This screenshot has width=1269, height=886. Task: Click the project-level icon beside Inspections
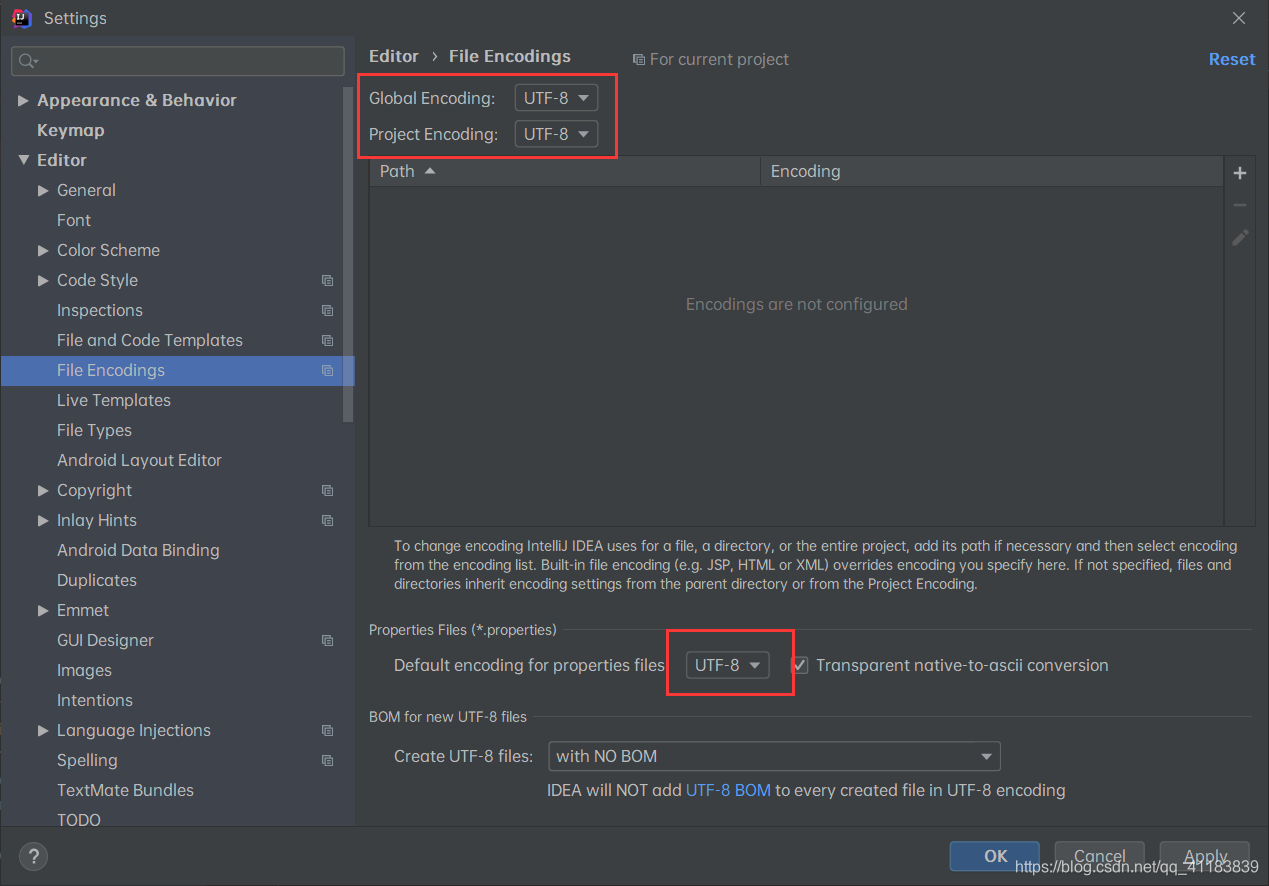[327, 311]
